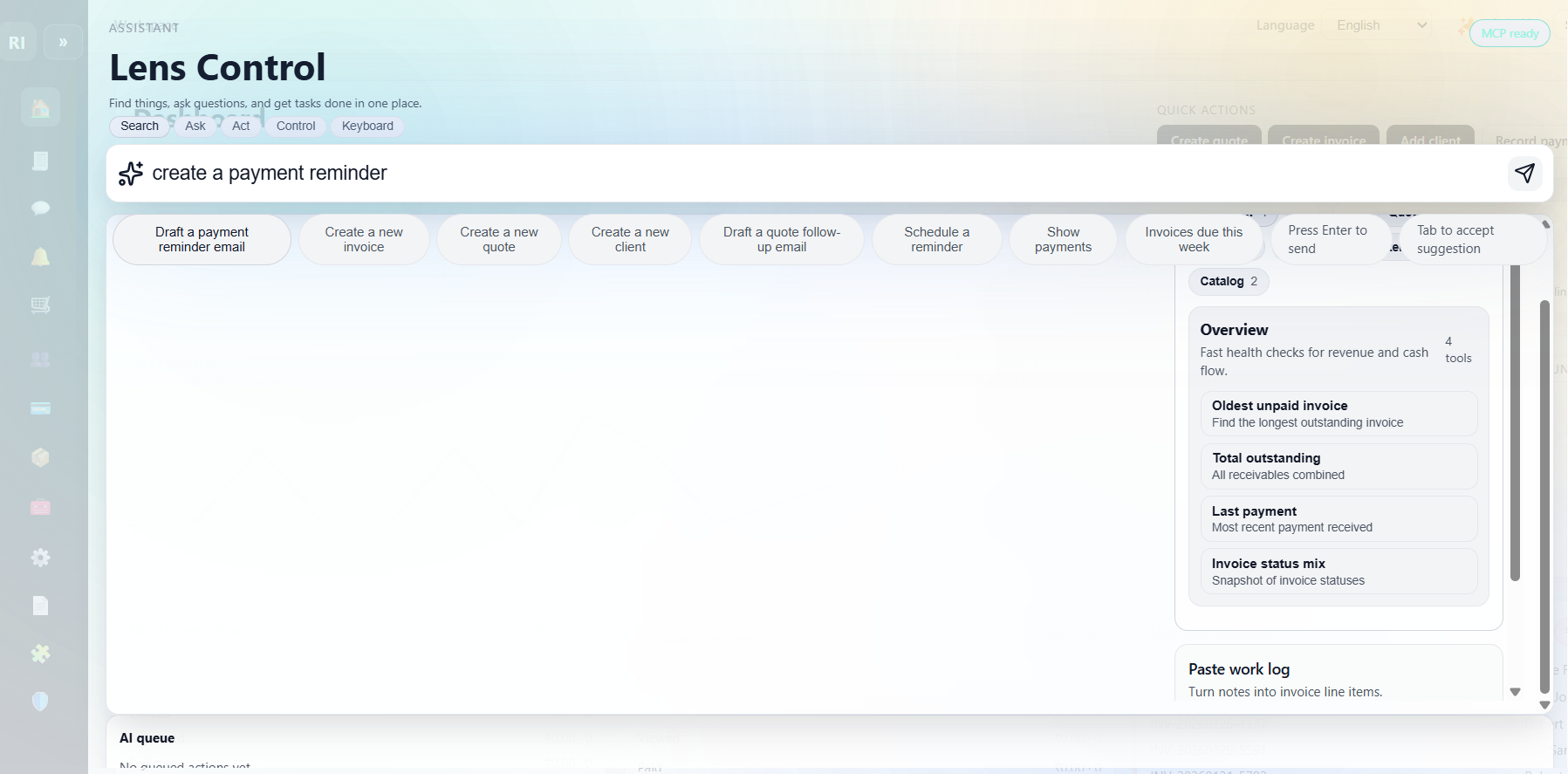Image resolution: width=1568 pixels, height=774 pixels.
Task: Choose Invoices due this week suggestion
Action: [1194, 239]
